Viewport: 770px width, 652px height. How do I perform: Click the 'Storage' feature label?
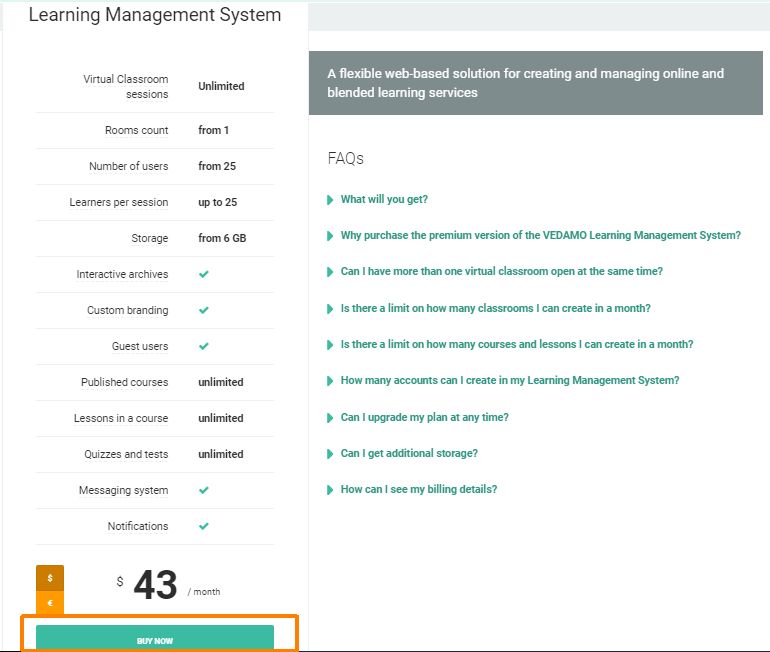[150, 238]
